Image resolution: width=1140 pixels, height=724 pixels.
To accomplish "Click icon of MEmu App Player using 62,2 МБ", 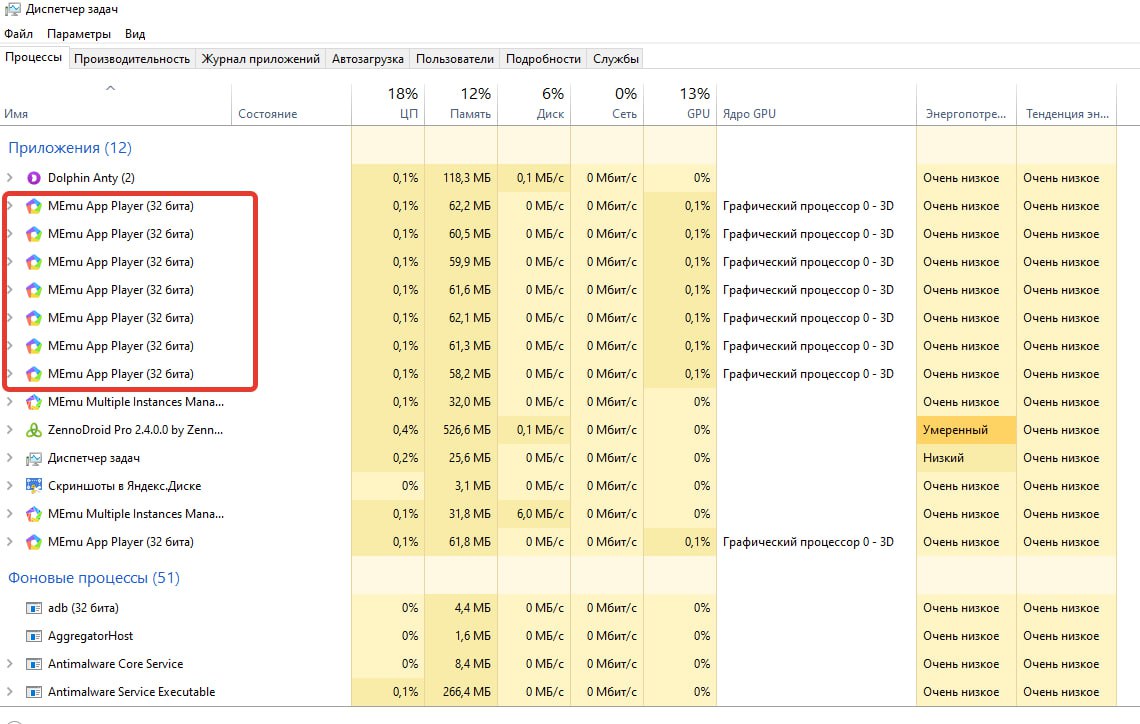I will 33,206.
